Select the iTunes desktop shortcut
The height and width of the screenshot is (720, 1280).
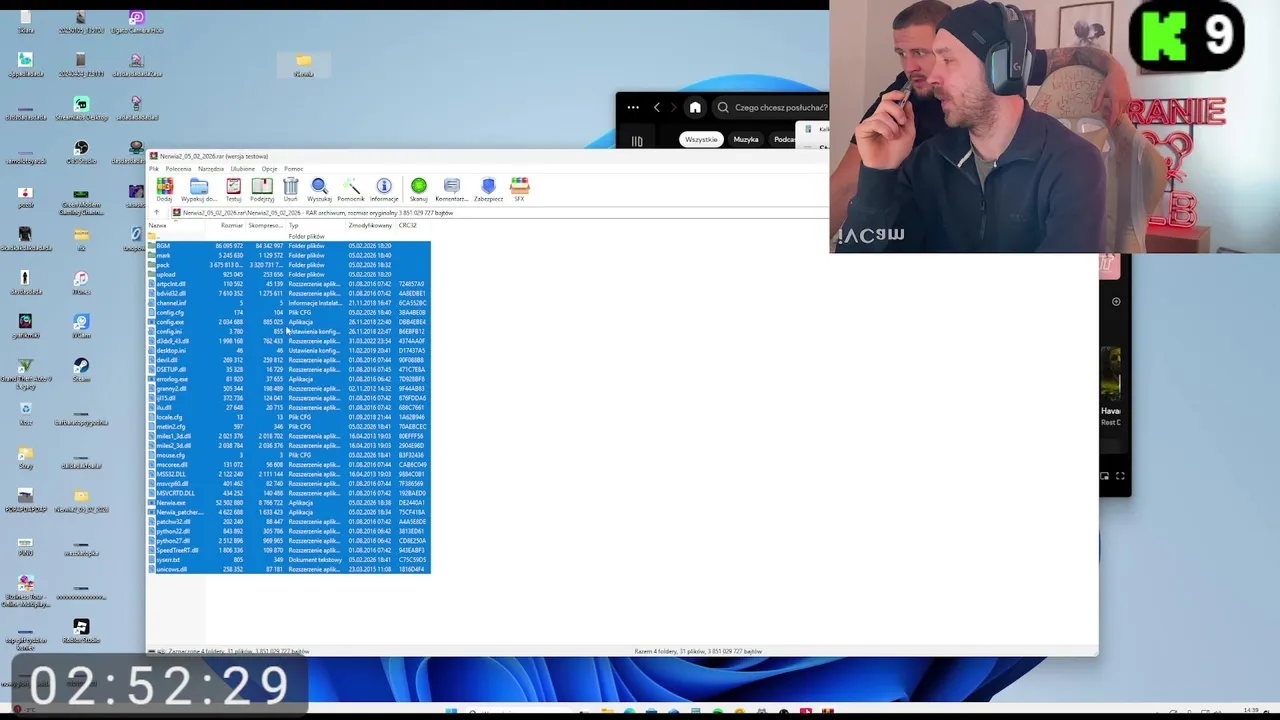(81, 283)
